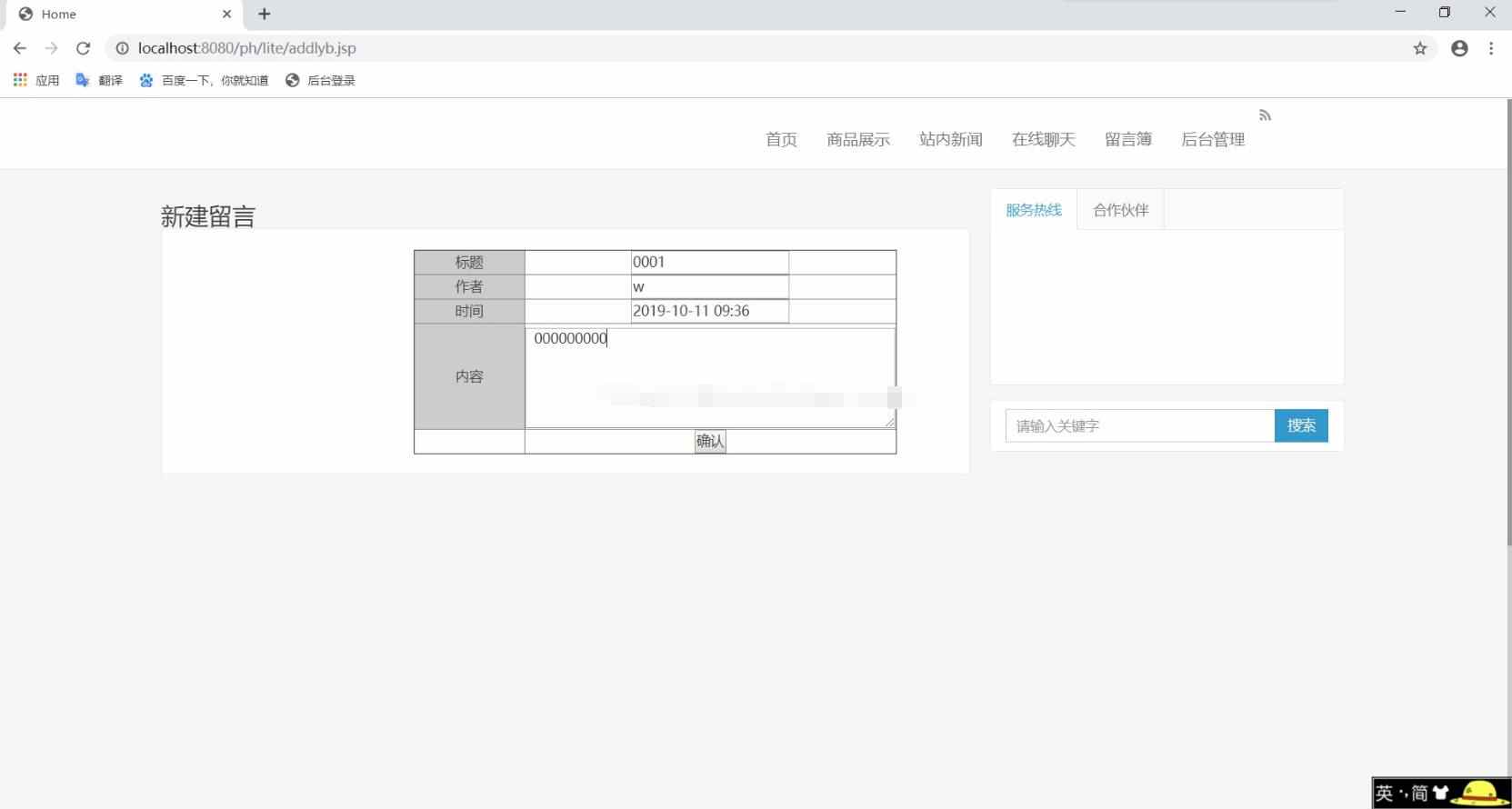This screenshot has height=809, width=1512.
Task: Click the RSS feed icon
Action: [1265, 115]
